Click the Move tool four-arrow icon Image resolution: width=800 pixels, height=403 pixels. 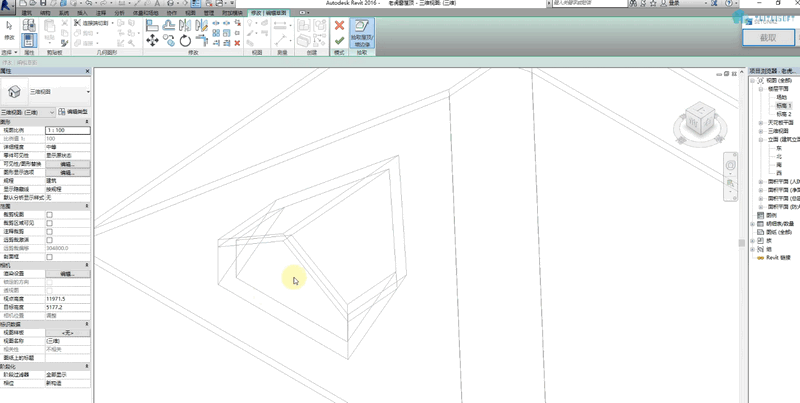point(152,40)
